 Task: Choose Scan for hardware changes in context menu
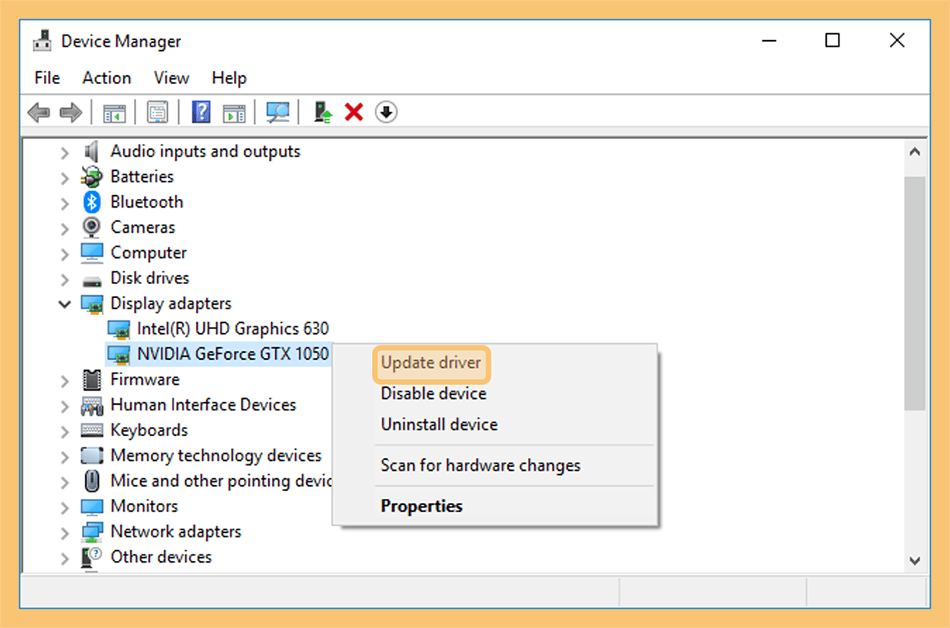[x=480, y=466]
